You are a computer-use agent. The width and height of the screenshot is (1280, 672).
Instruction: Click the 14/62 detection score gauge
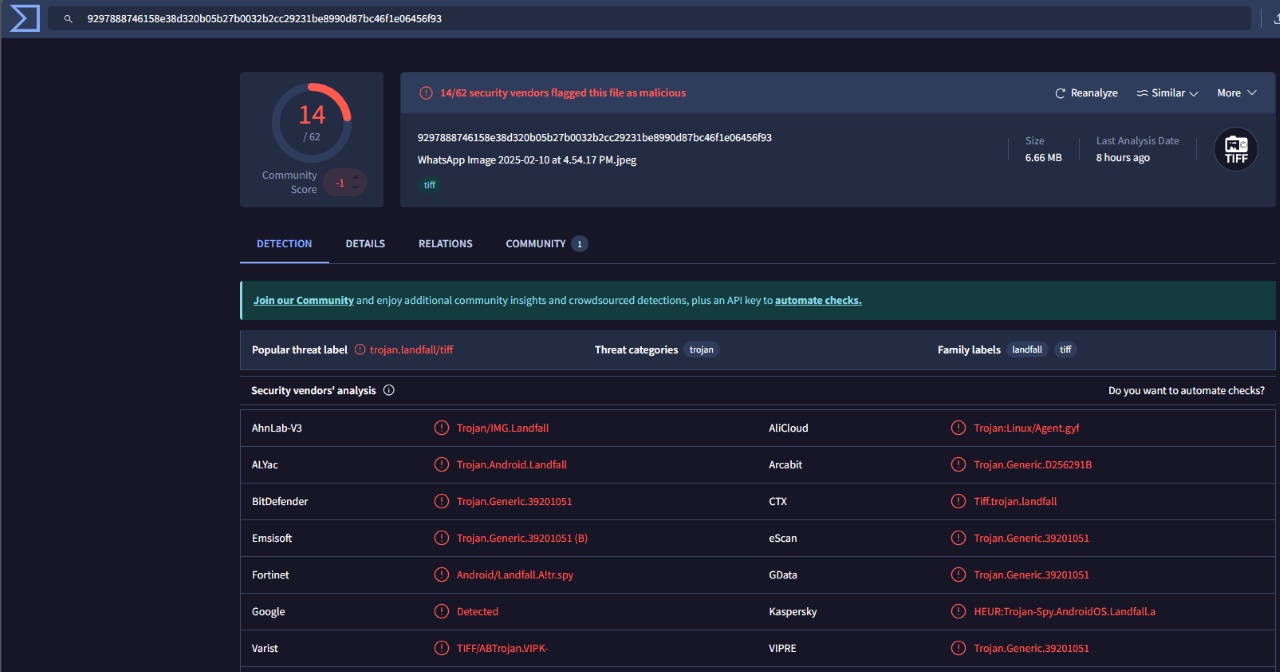311,122
